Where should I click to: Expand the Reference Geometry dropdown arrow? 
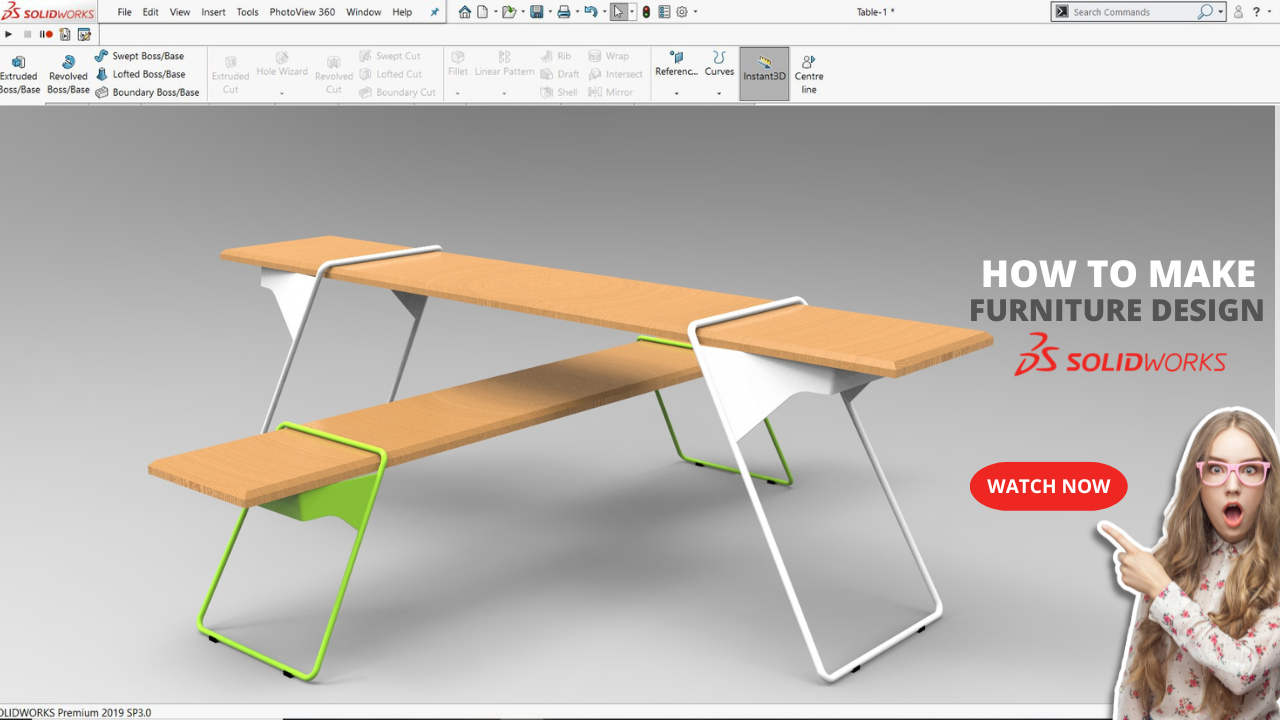tap(676, 93)
